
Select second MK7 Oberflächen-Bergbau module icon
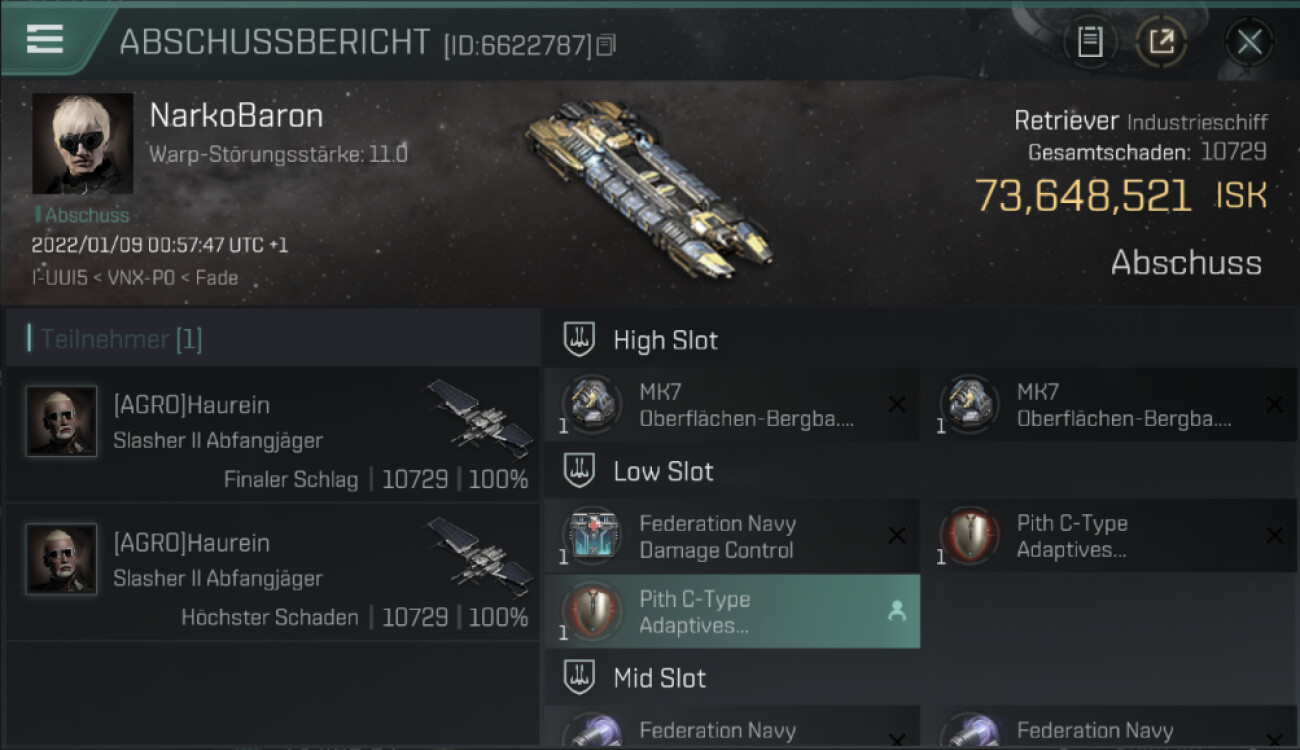970,403
